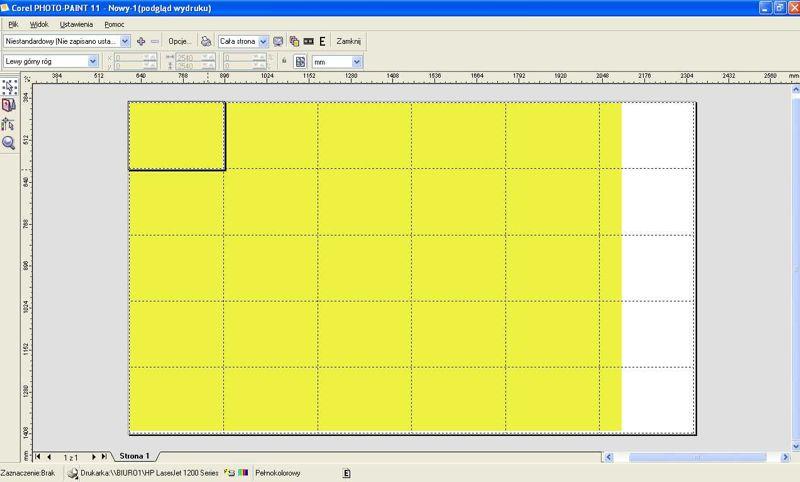The image size is (800, 482).
Task: Click the print tiled pages icon
Action: click(x=300, y=61)
